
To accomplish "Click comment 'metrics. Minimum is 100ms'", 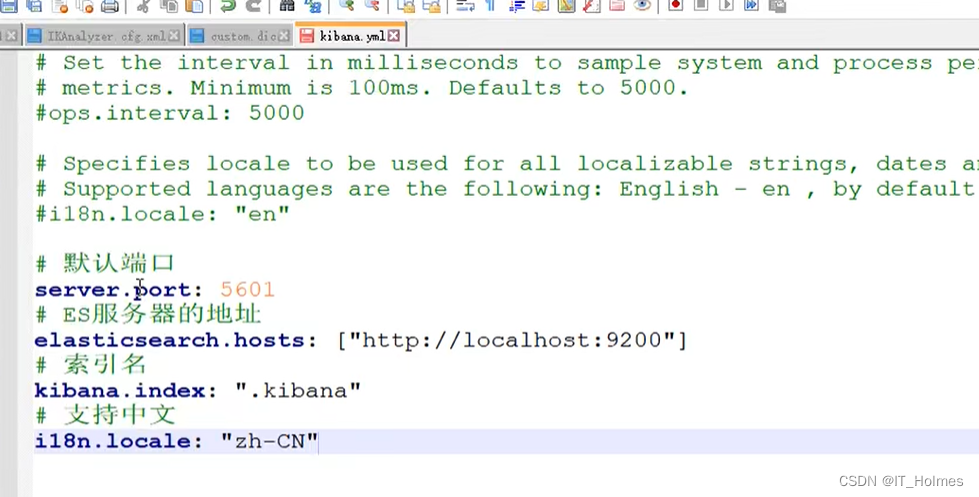I will (247, 88).
